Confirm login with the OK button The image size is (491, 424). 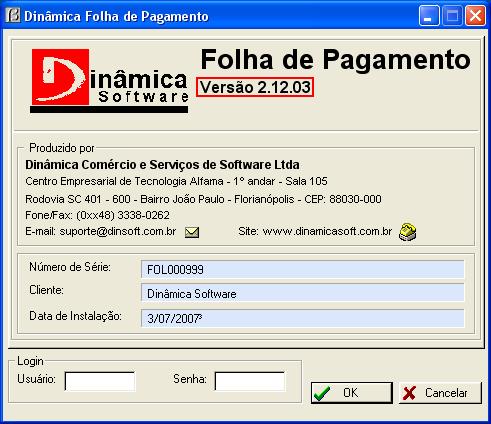tap(352, 393)
